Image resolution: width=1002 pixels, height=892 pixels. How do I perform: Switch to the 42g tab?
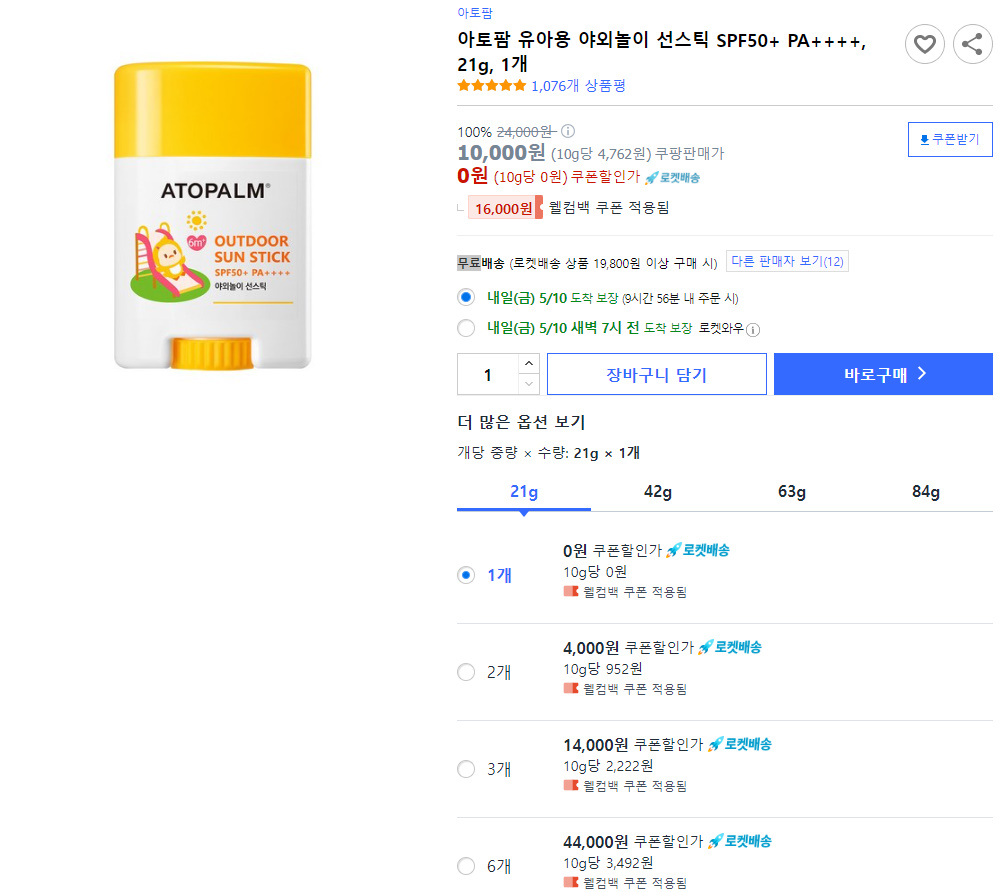[x=658, y=491]
